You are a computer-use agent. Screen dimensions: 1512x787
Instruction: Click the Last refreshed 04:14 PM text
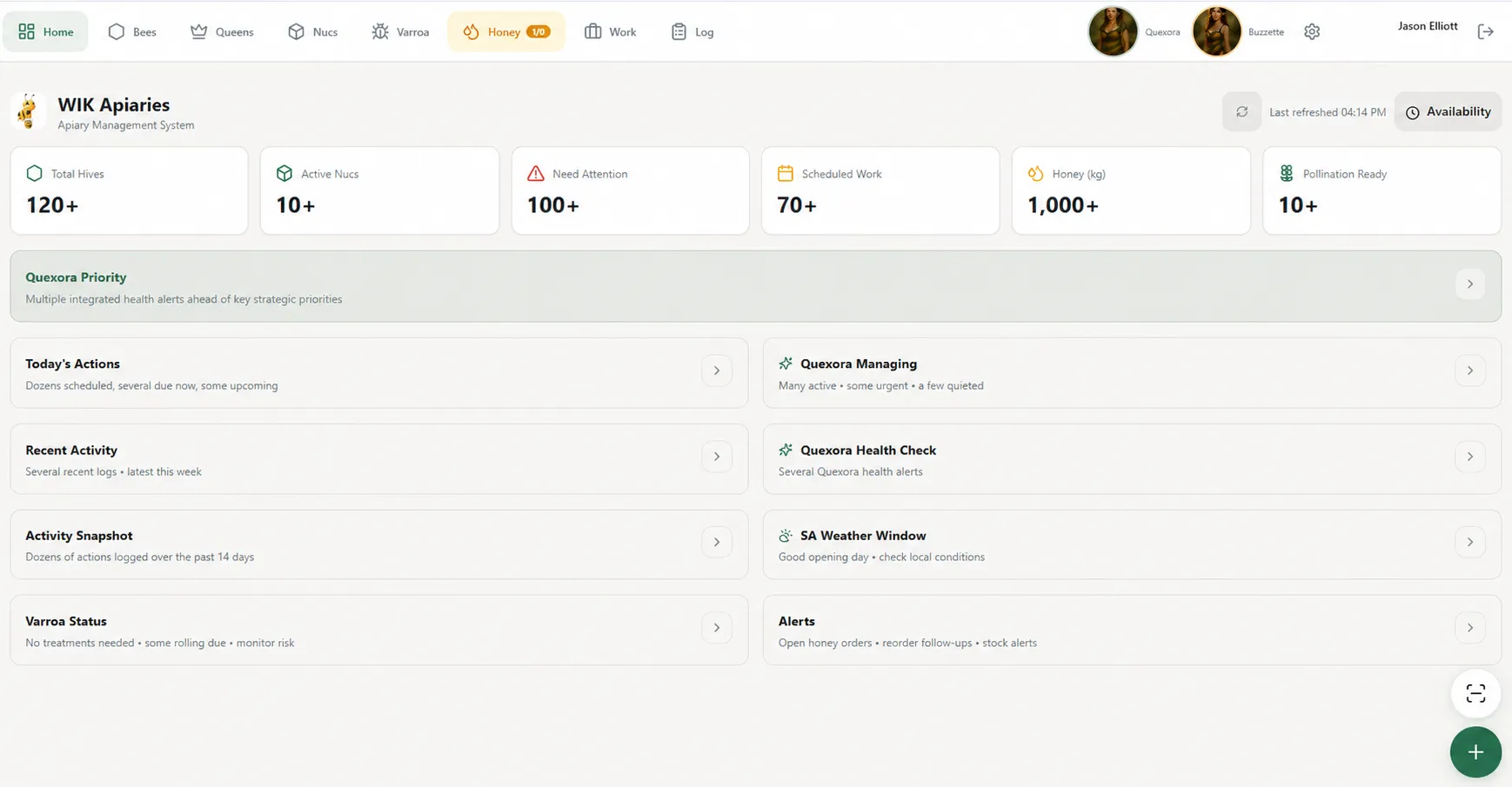tap(1328, 112)
